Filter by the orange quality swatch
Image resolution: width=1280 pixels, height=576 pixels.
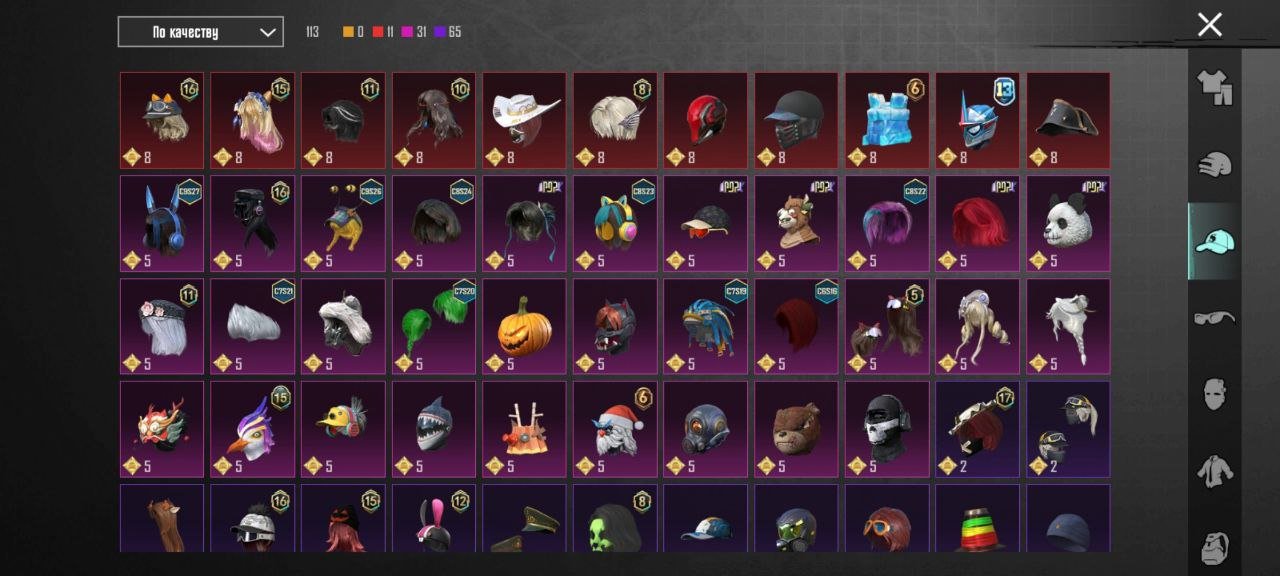pyautogui.click(x=354, y=32)
